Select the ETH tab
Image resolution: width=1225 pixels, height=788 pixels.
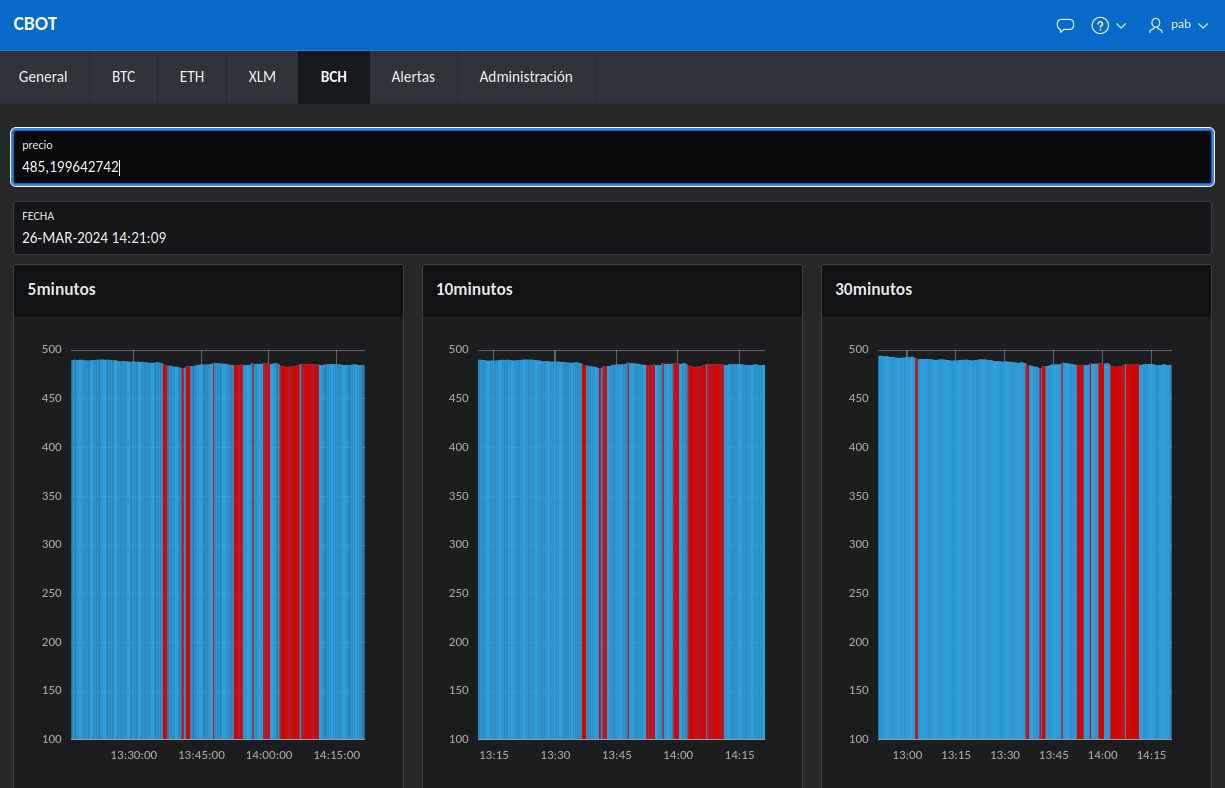(x=192, y=77)
